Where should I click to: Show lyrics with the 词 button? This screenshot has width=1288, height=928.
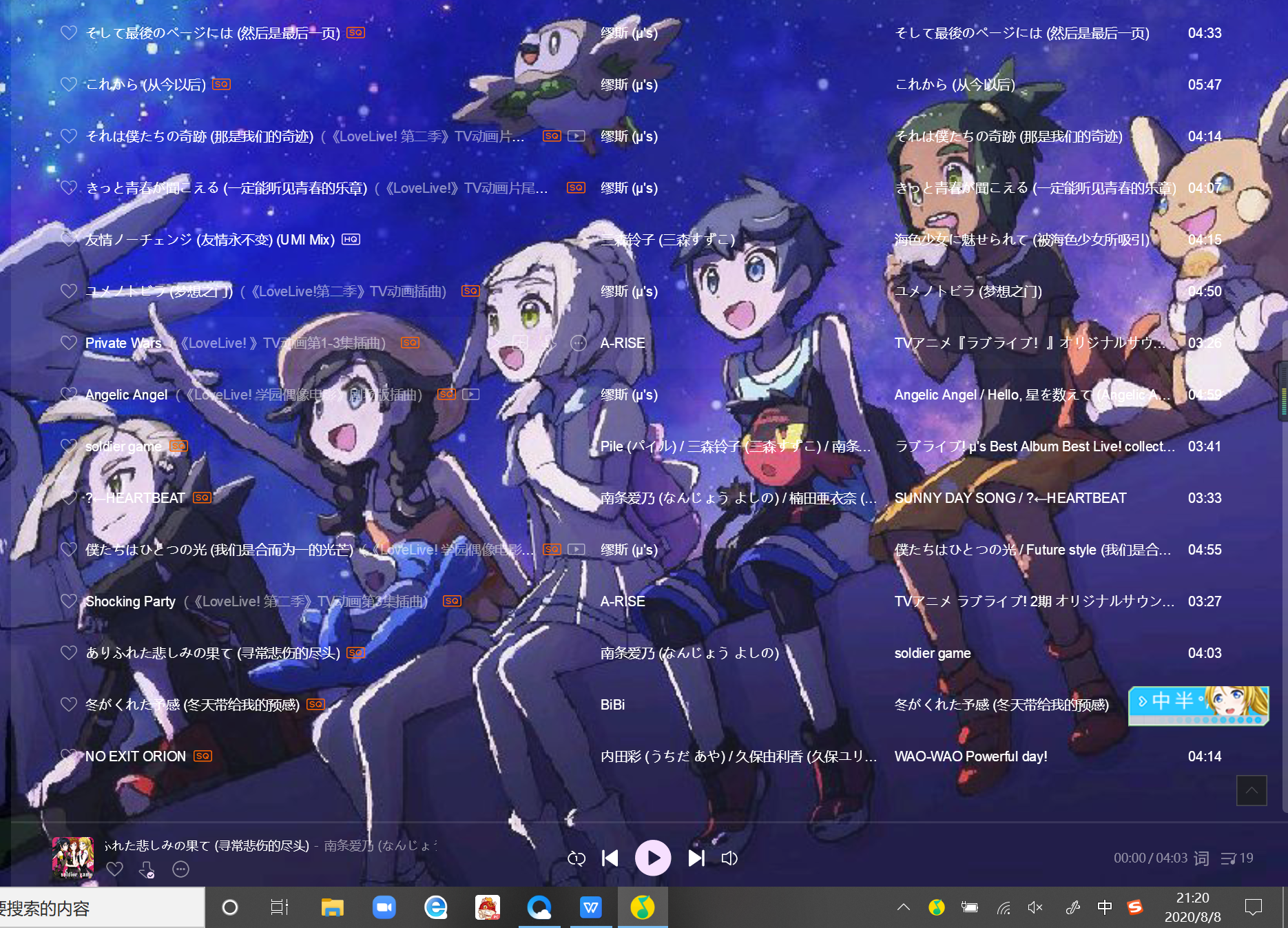click(x=1201, y=858)
